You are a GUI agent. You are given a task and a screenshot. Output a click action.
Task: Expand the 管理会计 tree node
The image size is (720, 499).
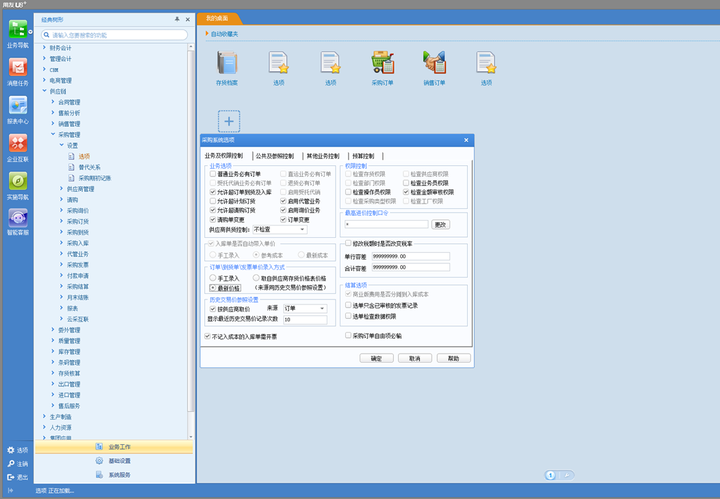[44, 58]
